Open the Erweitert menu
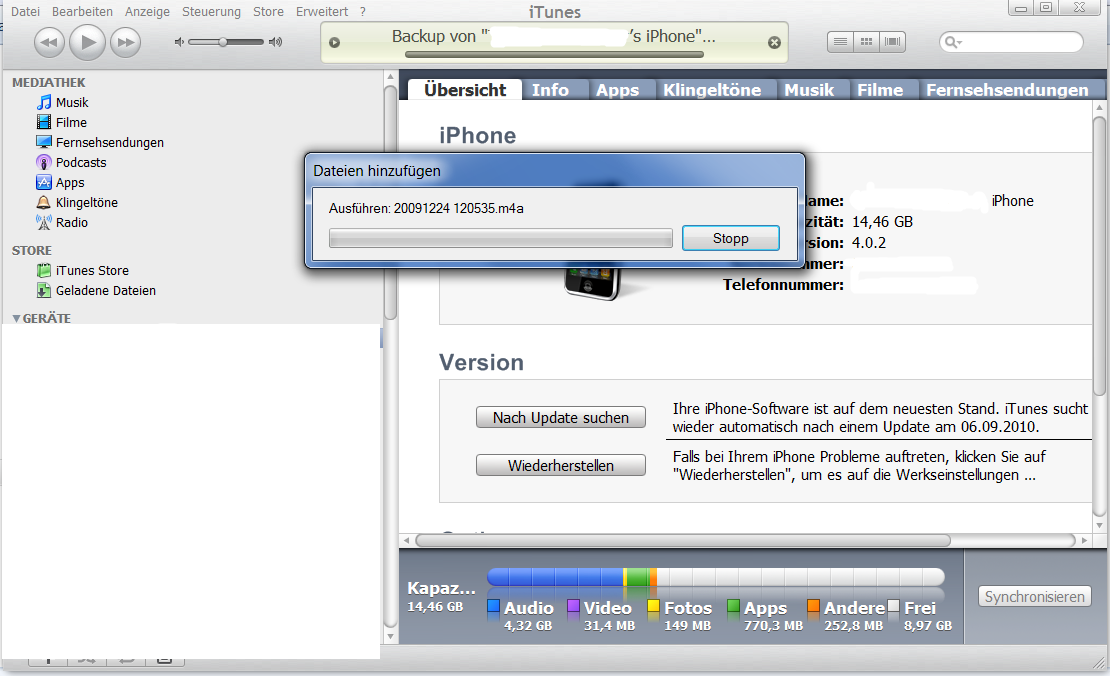This screenshot has height=676, width=1110. [x=321, y=12]
